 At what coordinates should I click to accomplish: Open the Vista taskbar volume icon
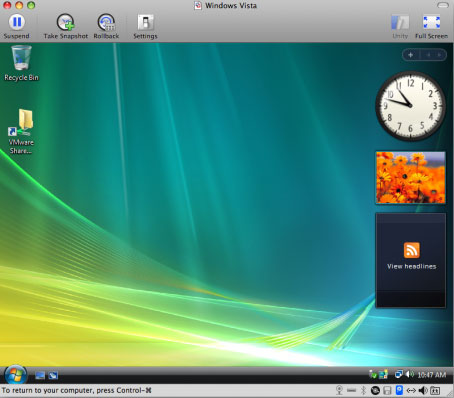point(410,374)
